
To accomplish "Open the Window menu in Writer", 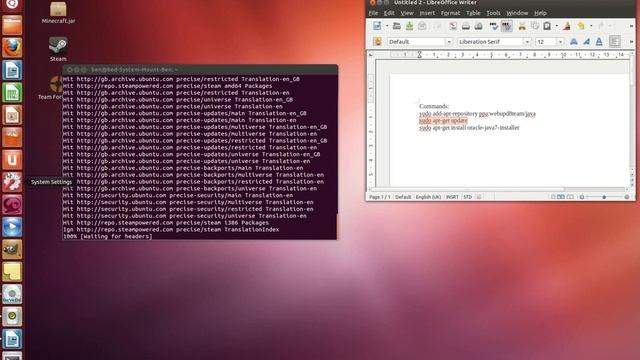I will (x=517, y=13).
